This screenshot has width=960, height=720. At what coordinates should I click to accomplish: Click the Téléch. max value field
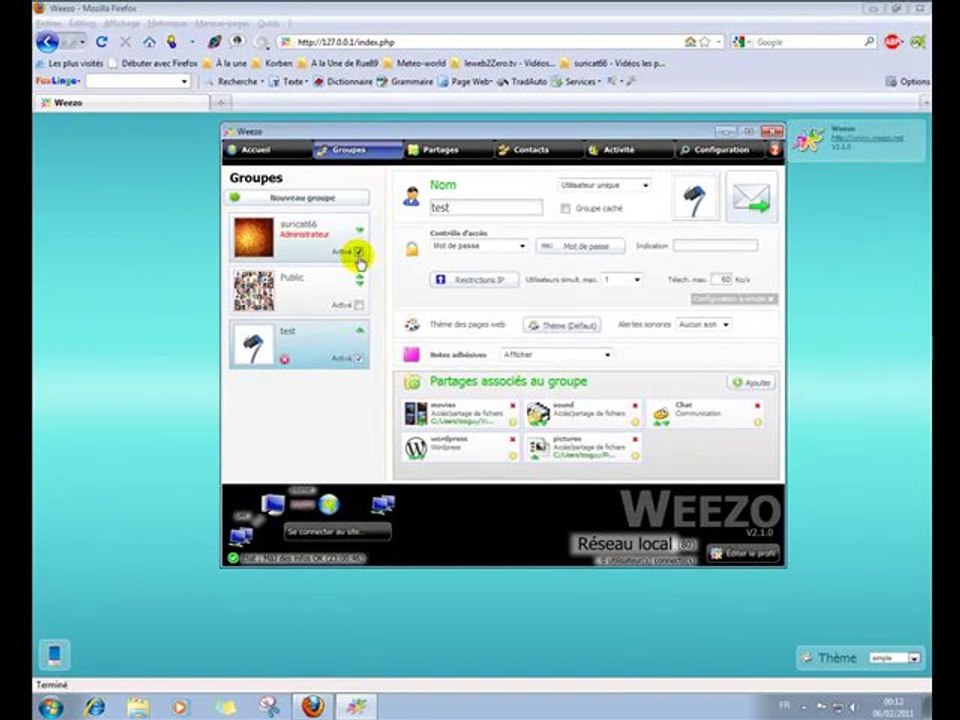[x=722, y=279]
